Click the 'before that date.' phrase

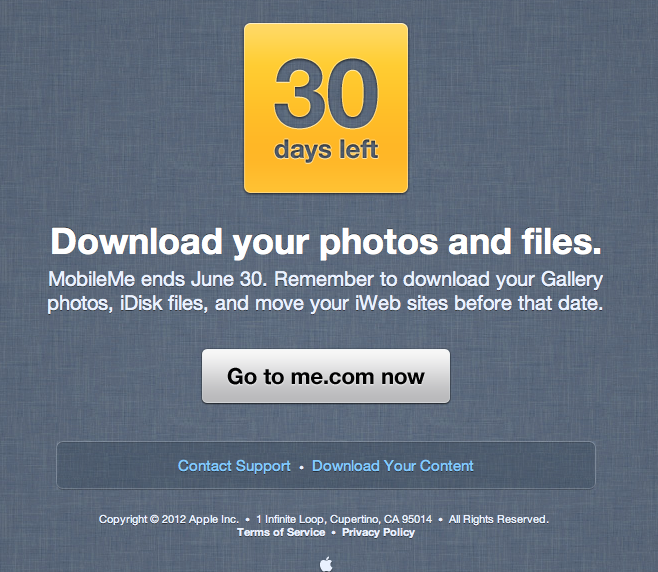[528, 303]
